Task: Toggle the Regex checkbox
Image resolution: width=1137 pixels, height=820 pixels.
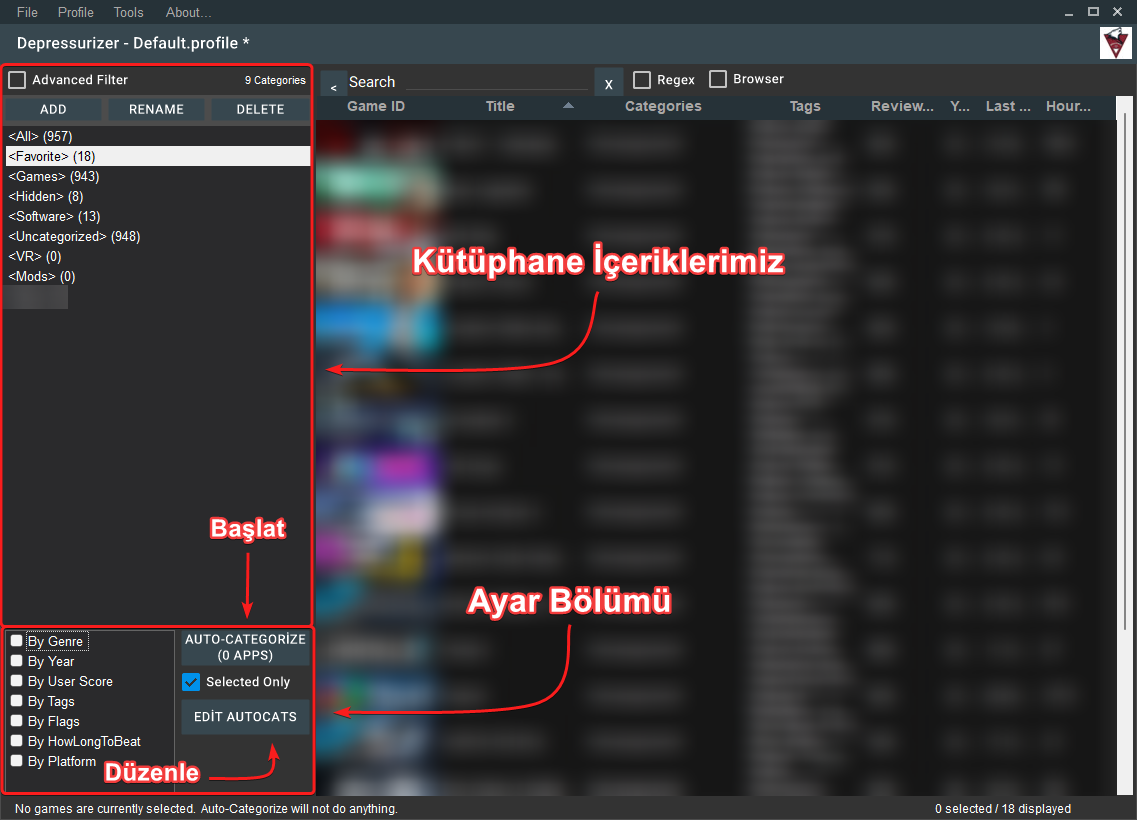Action: [642, 80]
